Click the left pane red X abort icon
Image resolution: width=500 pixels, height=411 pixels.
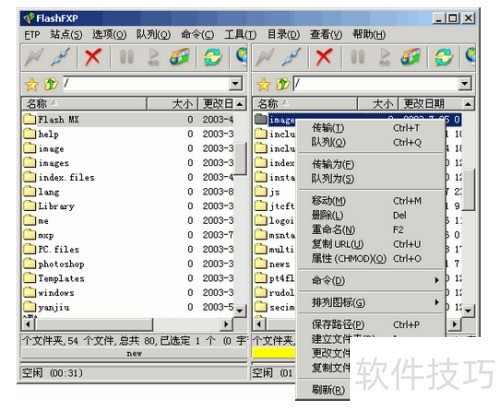93,57
